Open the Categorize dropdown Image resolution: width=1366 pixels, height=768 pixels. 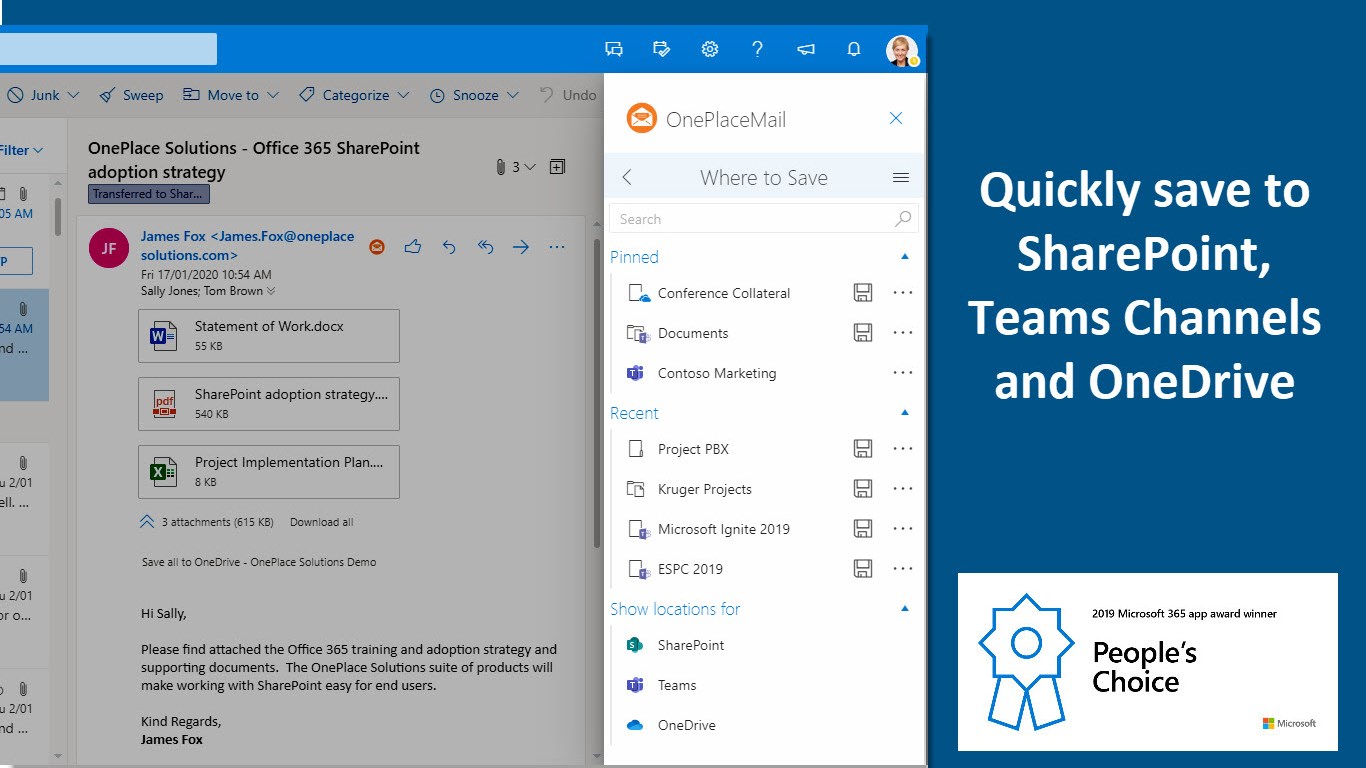point(403,95)
